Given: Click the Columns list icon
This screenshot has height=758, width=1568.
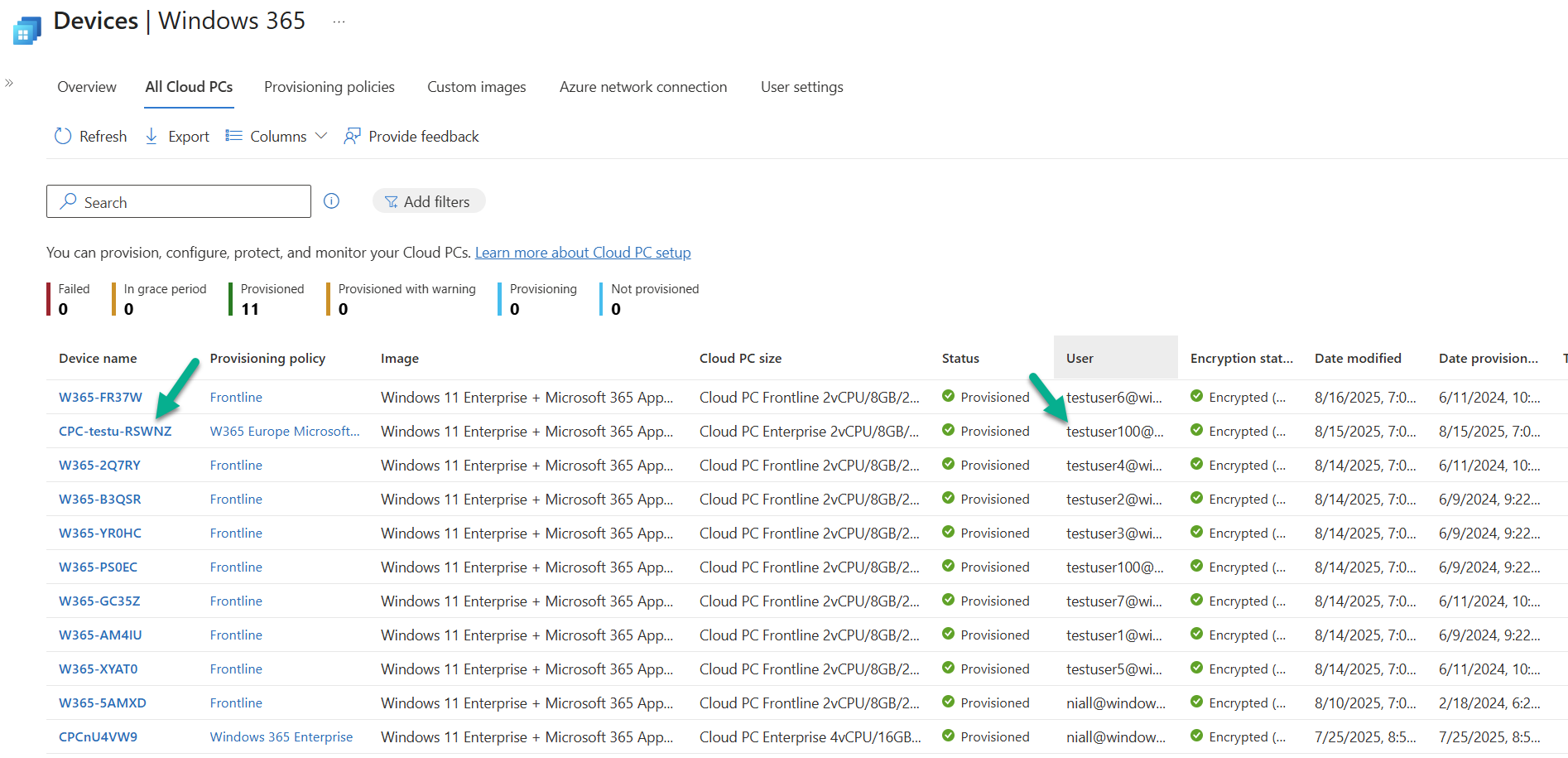Looking at the screenshot, I should pyautogui.click(x=234, y=136).
